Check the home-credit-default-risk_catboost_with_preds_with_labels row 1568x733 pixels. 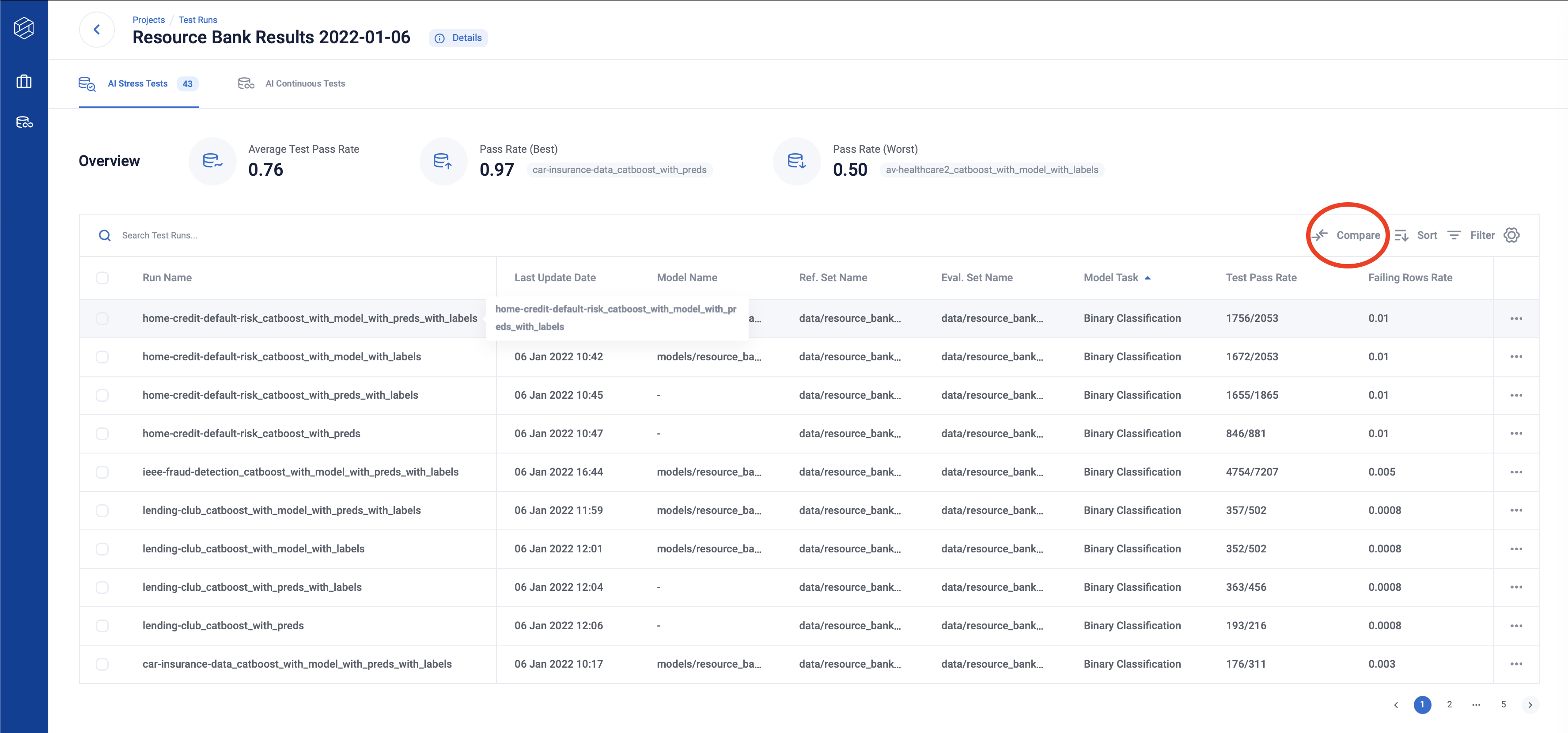pyautogui.click(x=102, y=395)
